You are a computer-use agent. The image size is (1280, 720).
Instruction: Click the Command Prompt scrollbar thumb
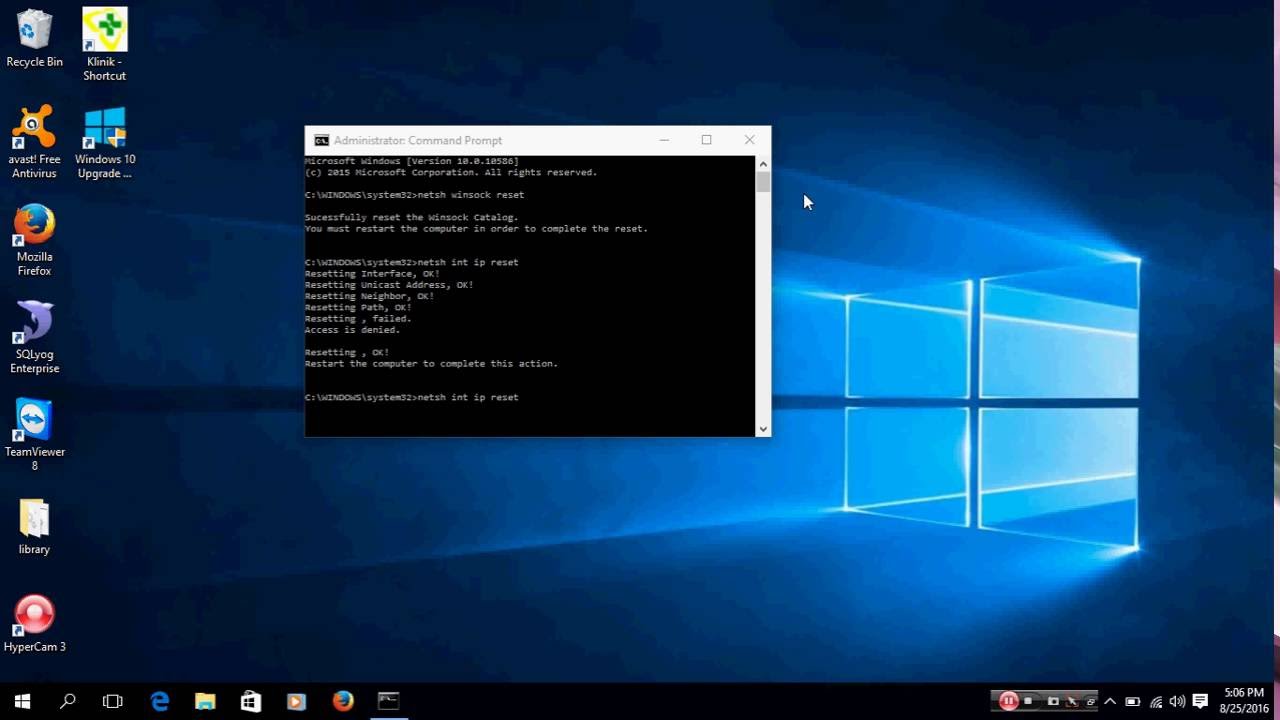pos(763,182)
